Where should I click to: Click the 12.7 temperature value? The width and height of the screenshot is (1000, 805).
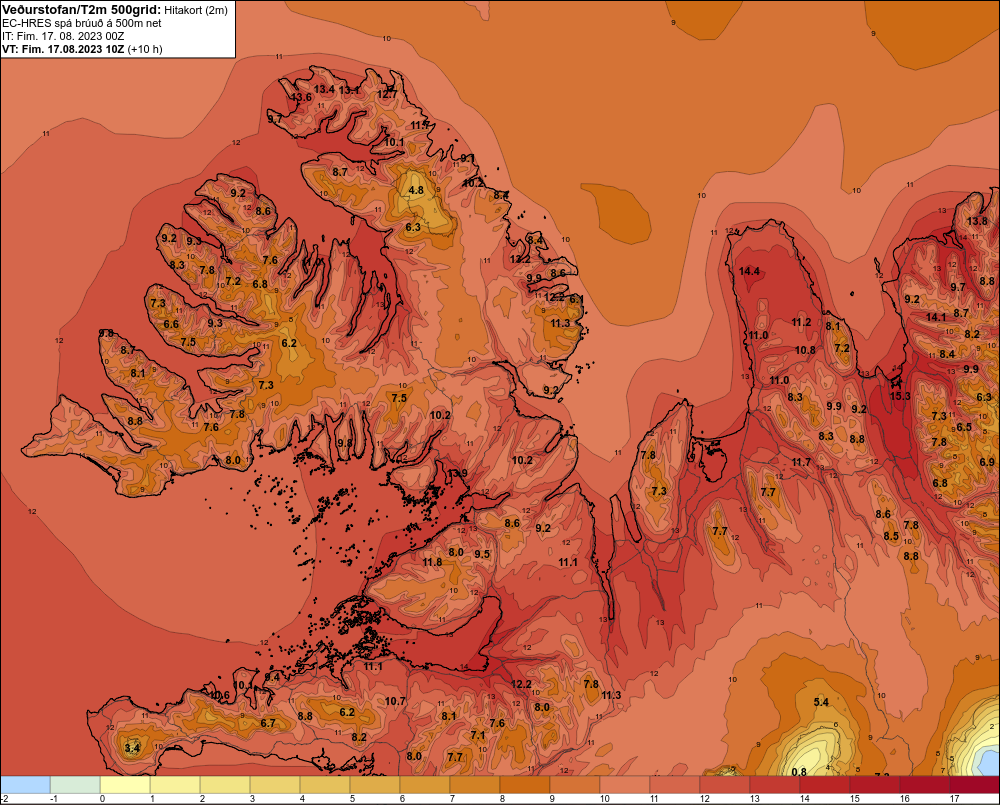pyautogui.click(x=386, y=94)
